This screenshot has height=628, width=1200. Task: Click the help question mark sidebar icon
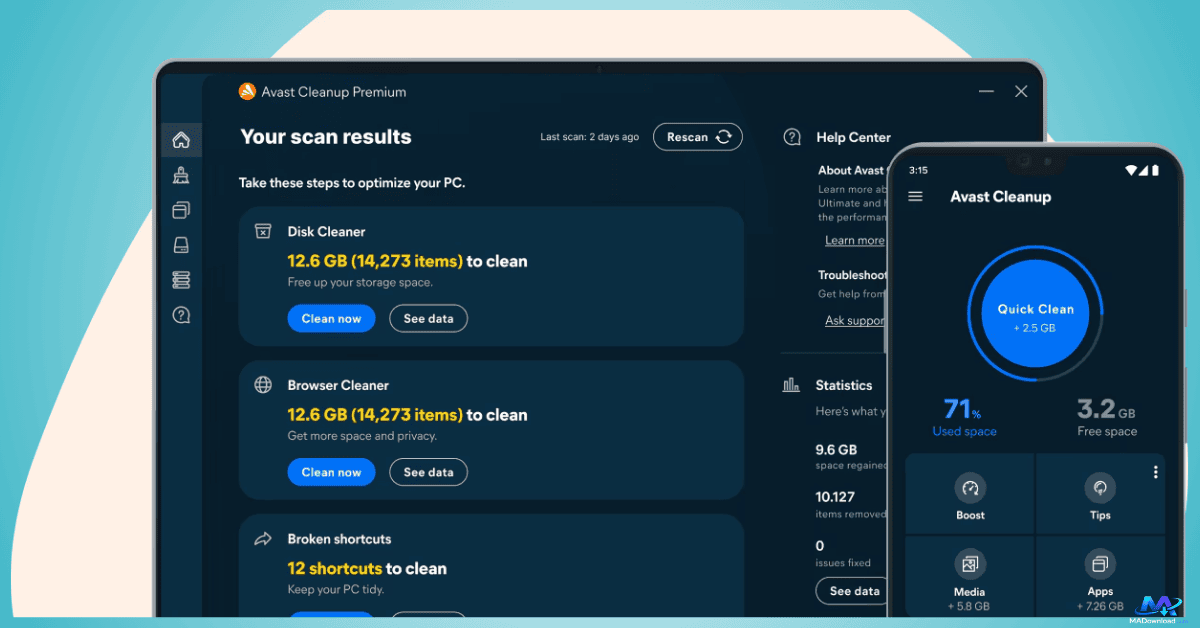(x=181, y=315)
